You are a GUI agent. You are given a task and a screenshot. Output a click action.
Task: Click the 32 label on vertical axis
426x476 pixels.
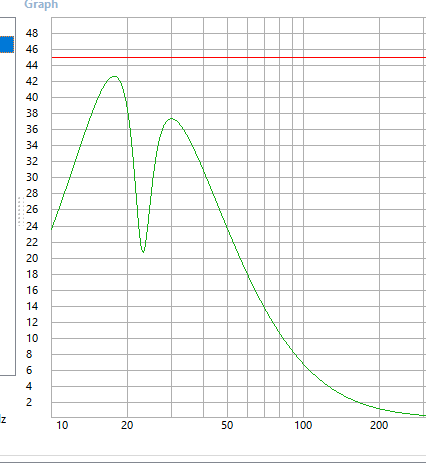click(32, 161)
